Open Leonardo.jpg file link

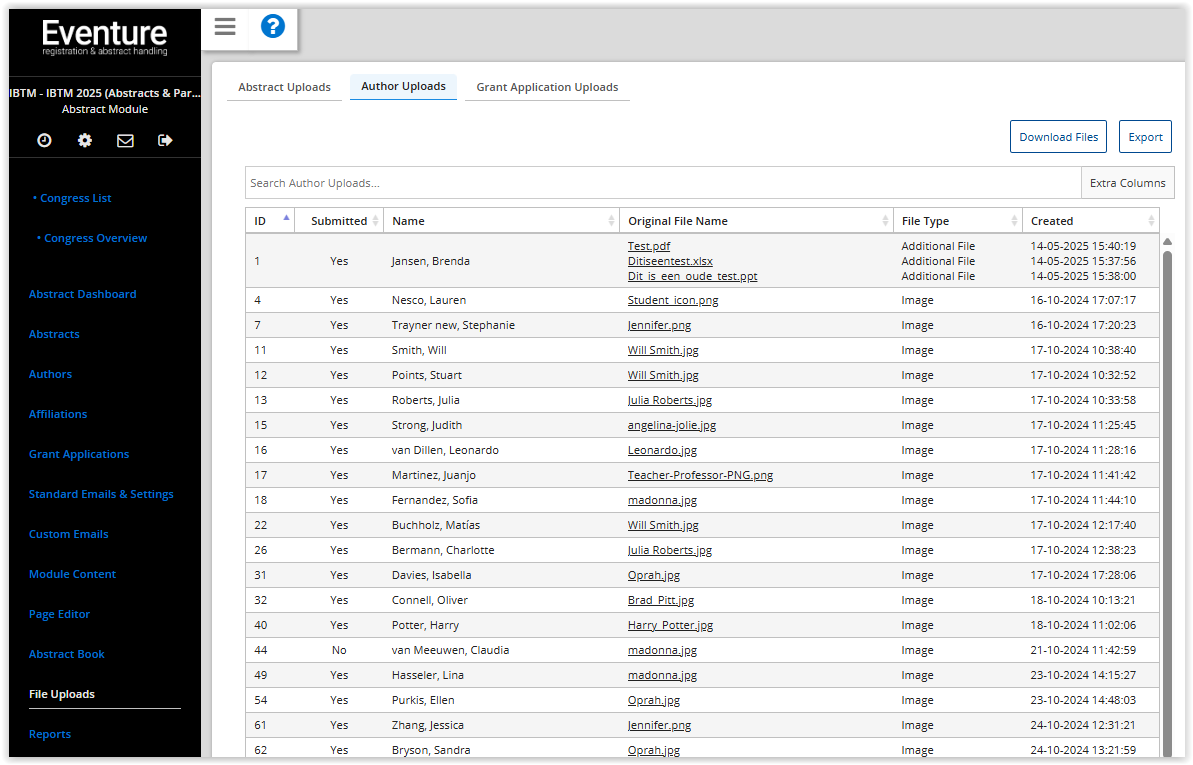coord(662,450)
